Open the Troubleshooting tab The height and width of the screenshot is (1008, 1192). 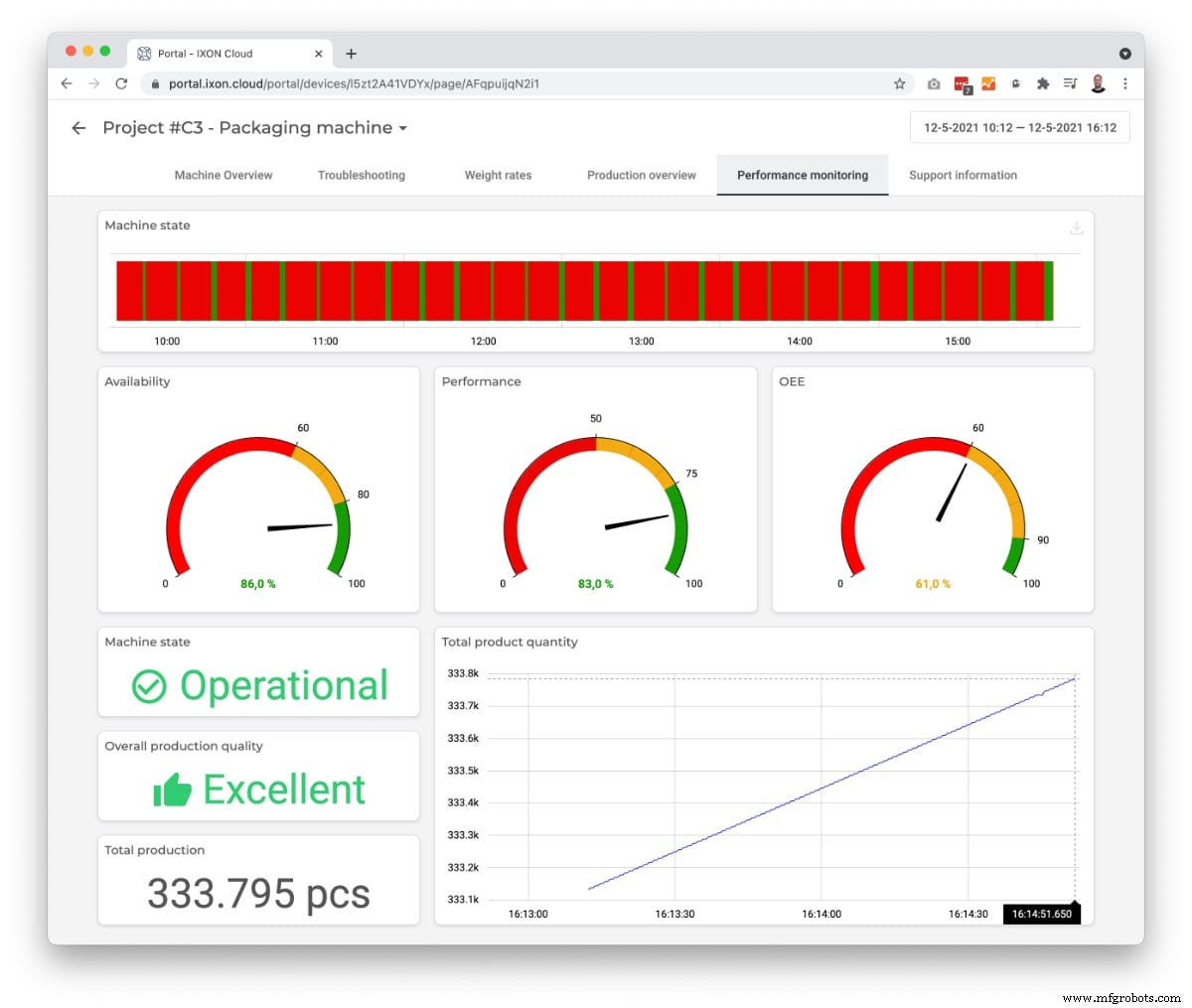(362, 175)
